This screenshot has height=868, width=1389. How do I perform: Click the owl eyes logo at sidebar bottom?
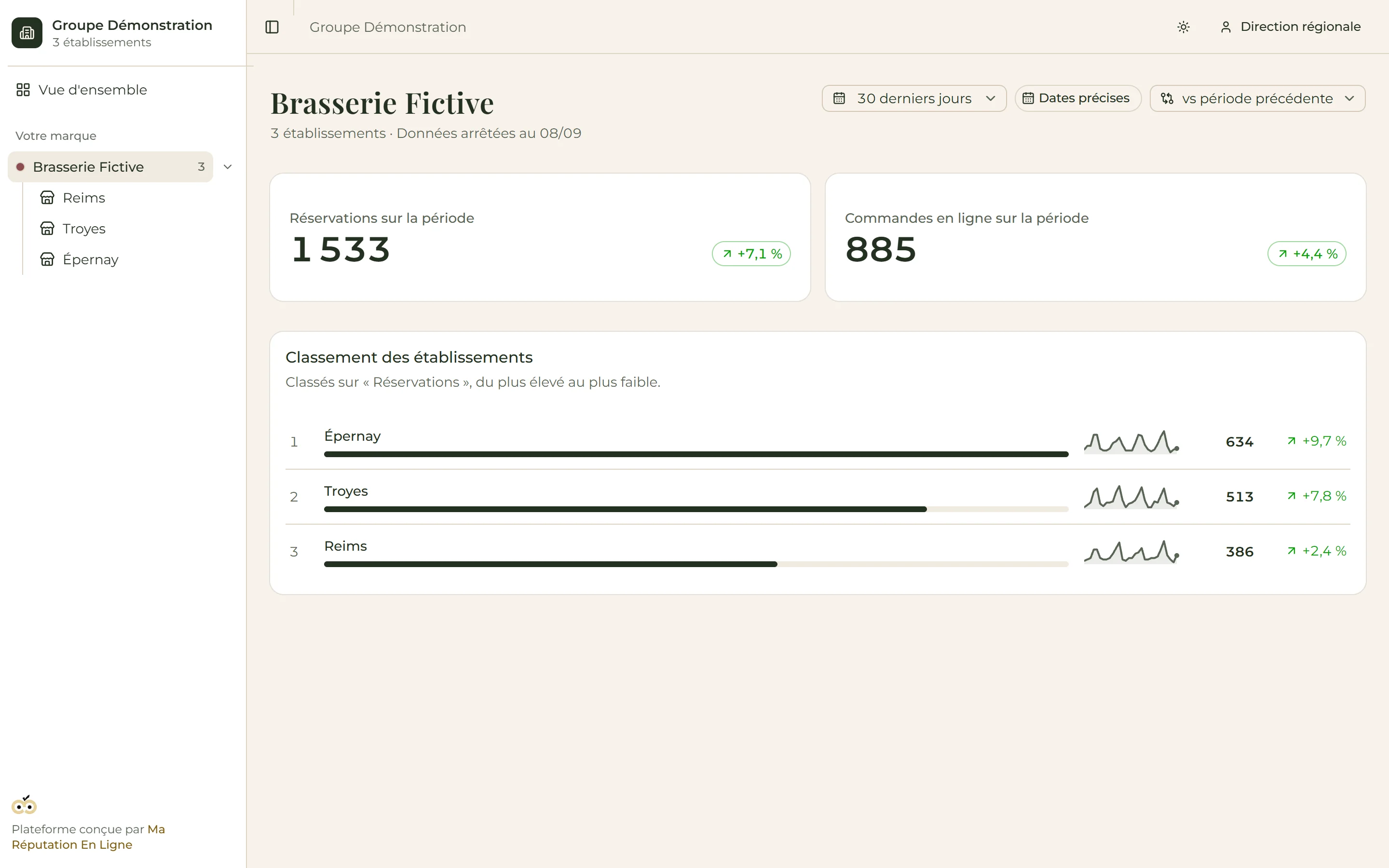tap(24, 805)
